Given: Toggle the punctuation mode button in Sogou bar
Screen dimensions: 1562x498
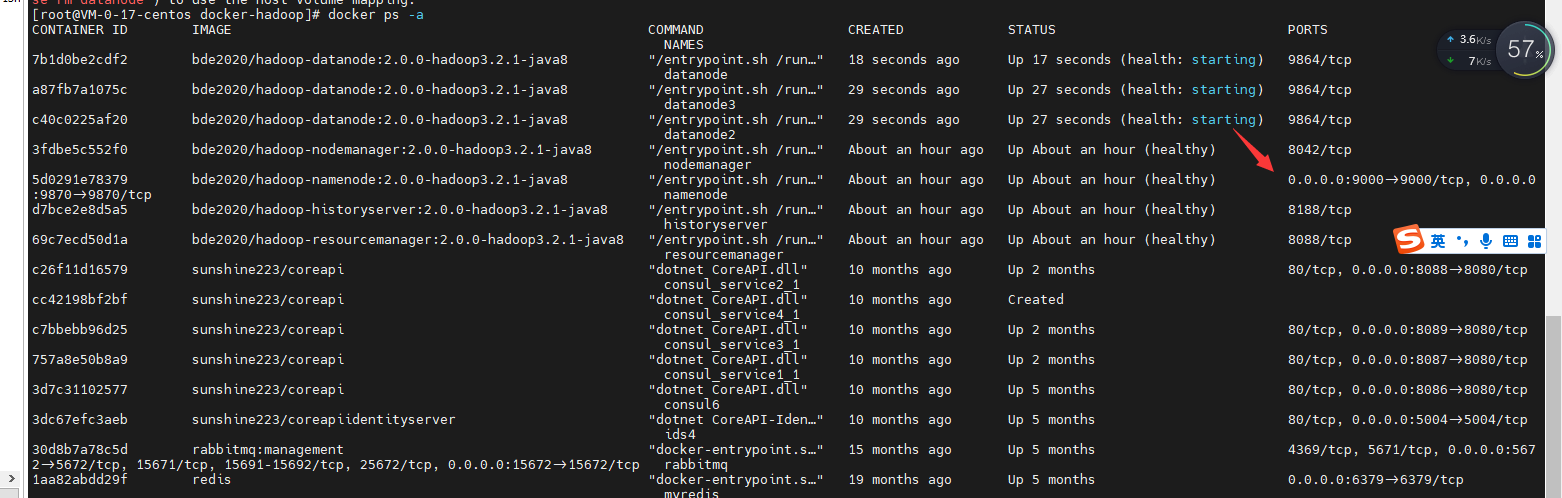Looking at the screenshot, I should 1462,241.
